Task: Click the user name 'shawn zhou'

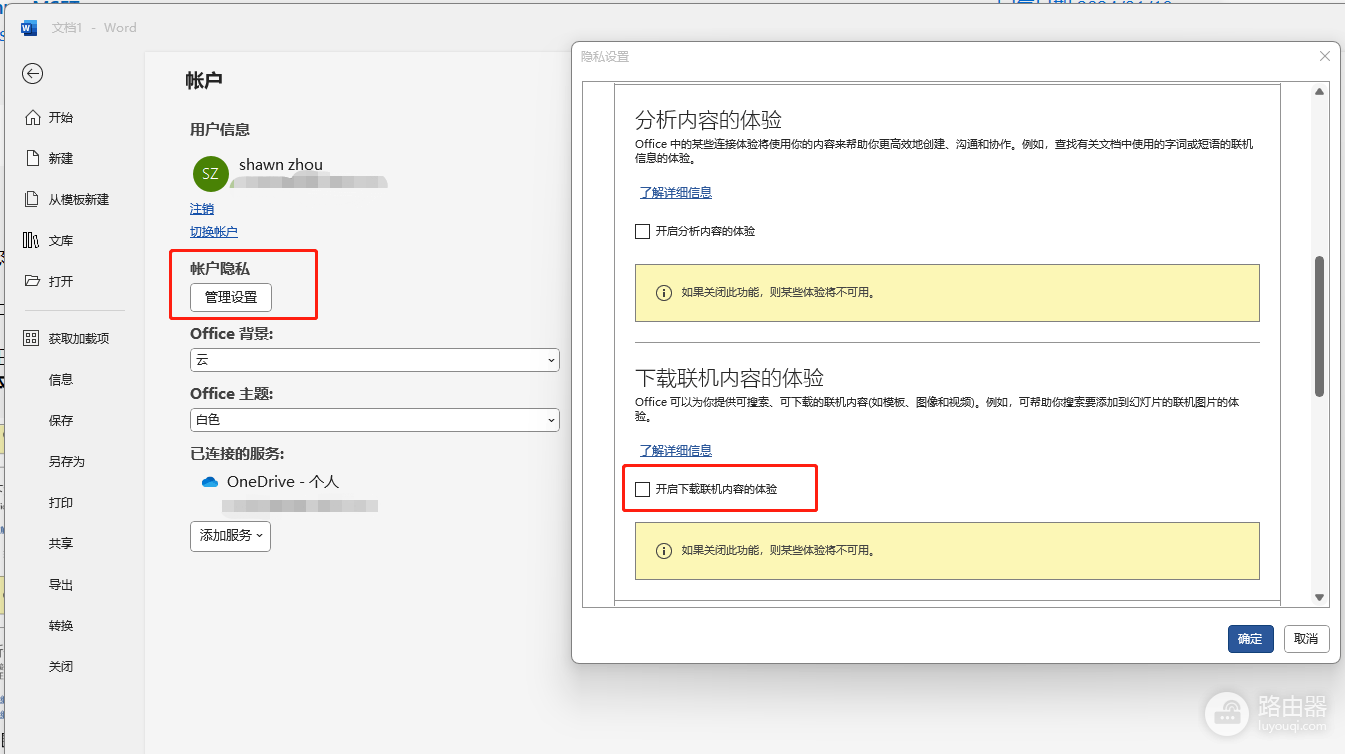Action: tap(281, 165)
